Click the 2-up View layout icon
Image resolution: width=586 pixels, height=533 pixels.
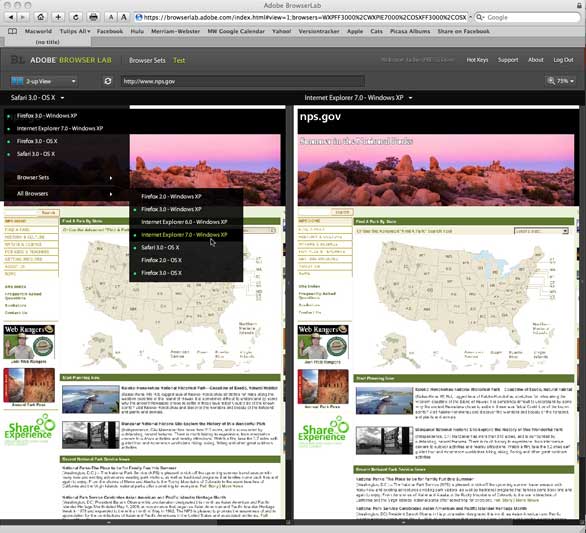(x=17, y=81)
